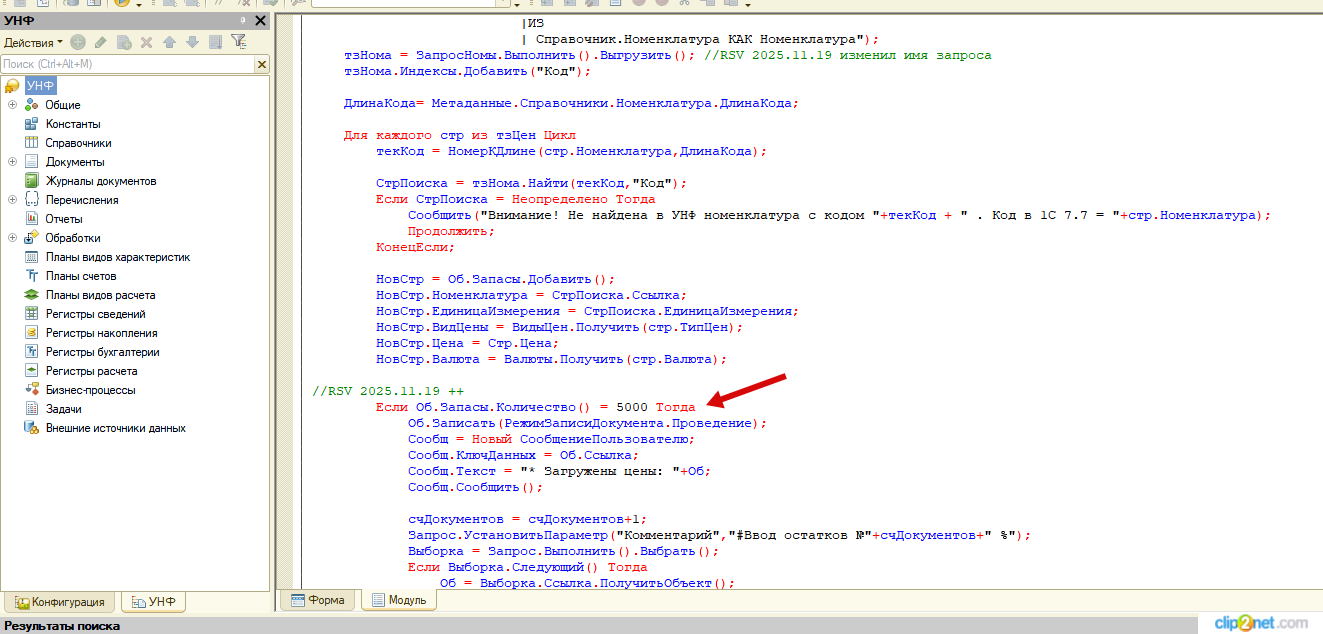The height and width of the screenshot is (634, 1323).
Task: Click line 'Если Выборка.Следующий() Тогда'
Action: point(527,567)
